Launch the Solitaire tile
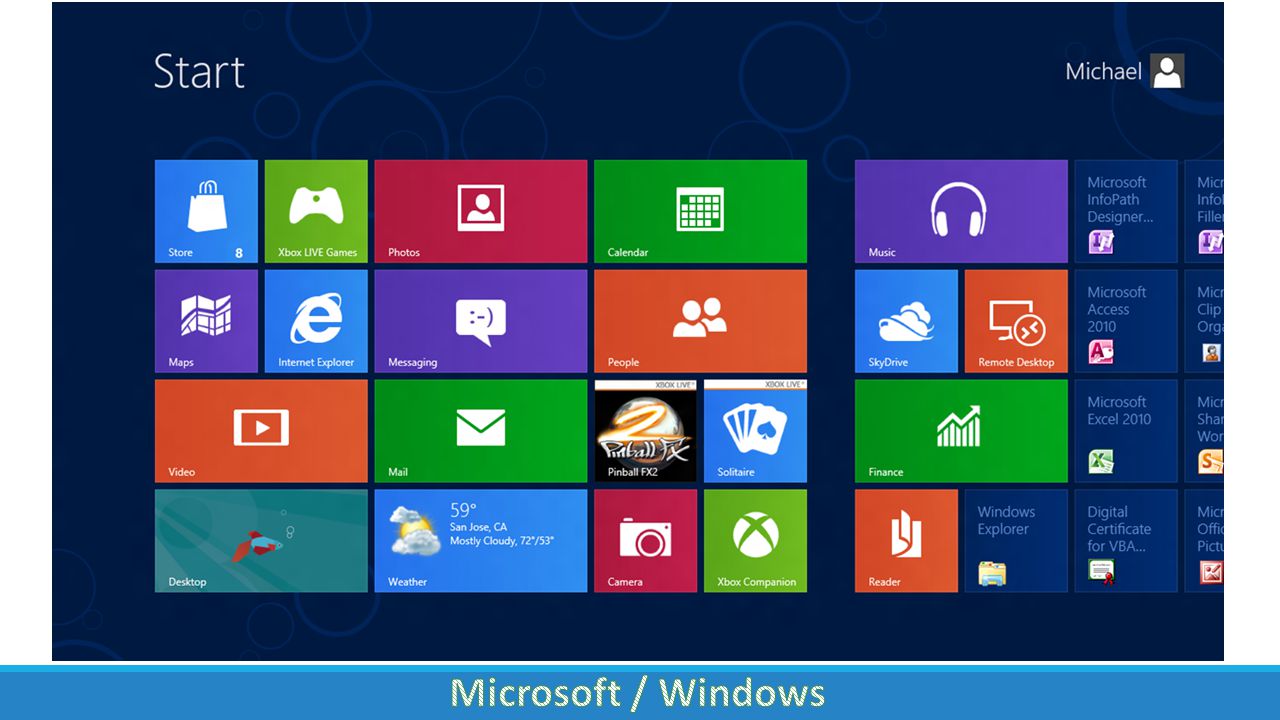This screenshot has width=1280, height=720. click(x=755, y=431)
